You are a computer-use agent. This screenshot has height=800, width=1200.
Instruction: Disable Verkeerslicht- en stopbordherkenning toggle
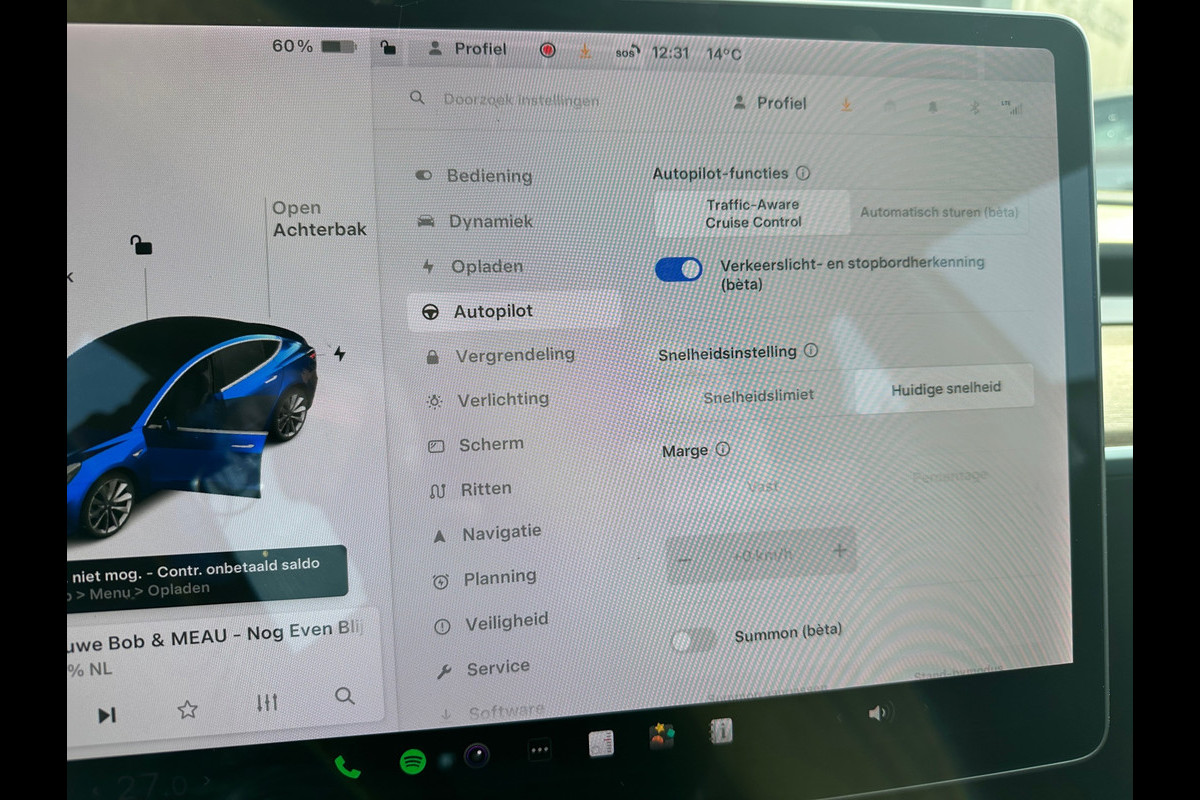point(679,269)
